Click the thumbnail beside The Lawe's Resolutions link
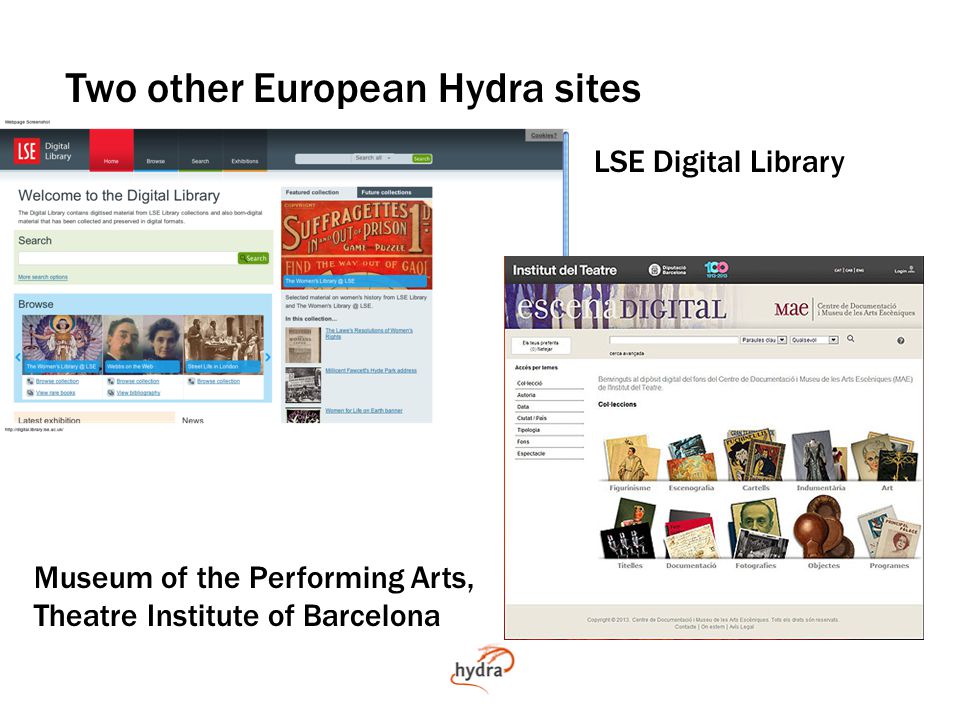Viewport: 960px width, 720px height. tap(303, 345)
